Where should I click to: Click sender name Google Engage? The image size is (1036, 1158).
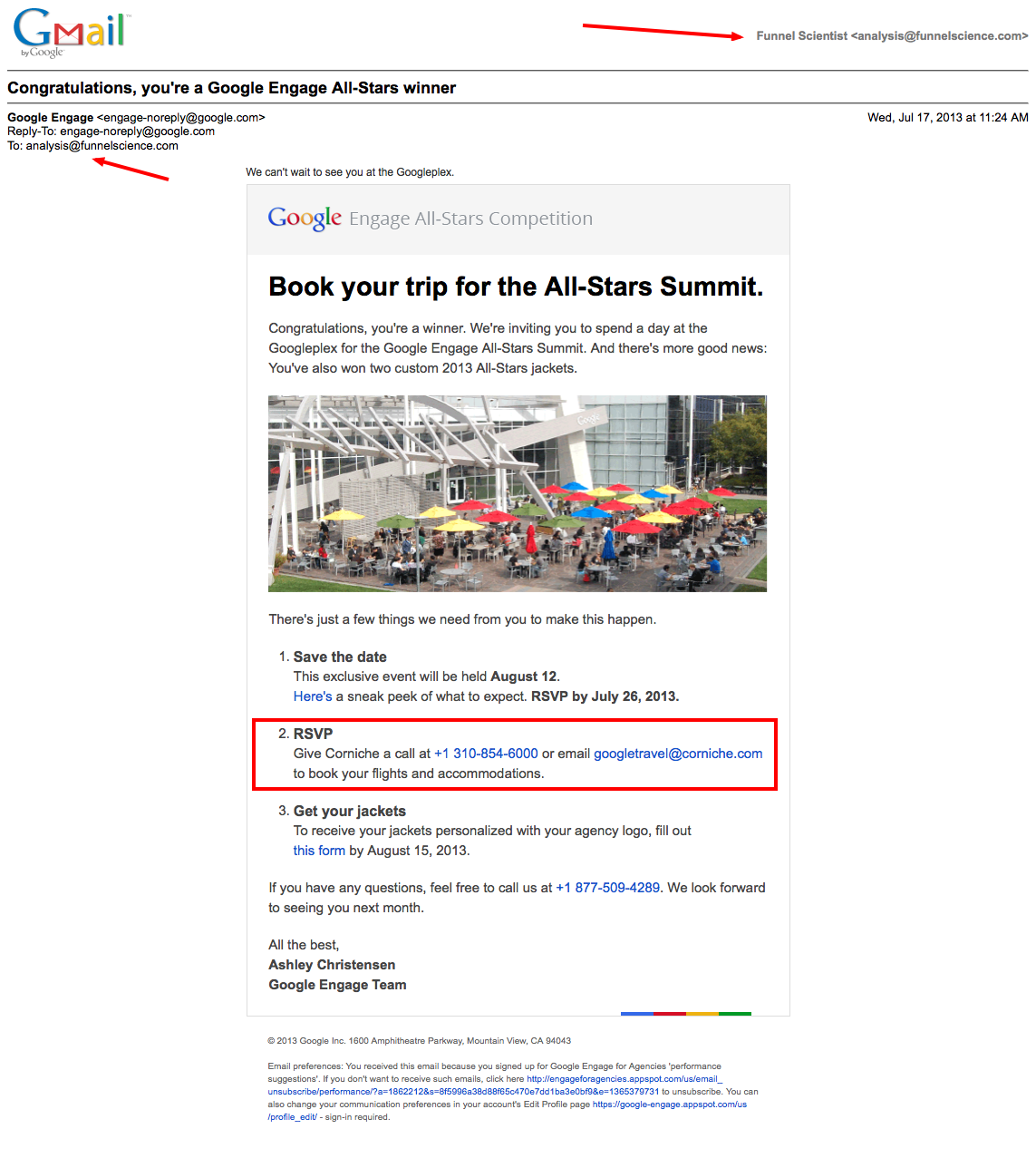click(51, 118)
